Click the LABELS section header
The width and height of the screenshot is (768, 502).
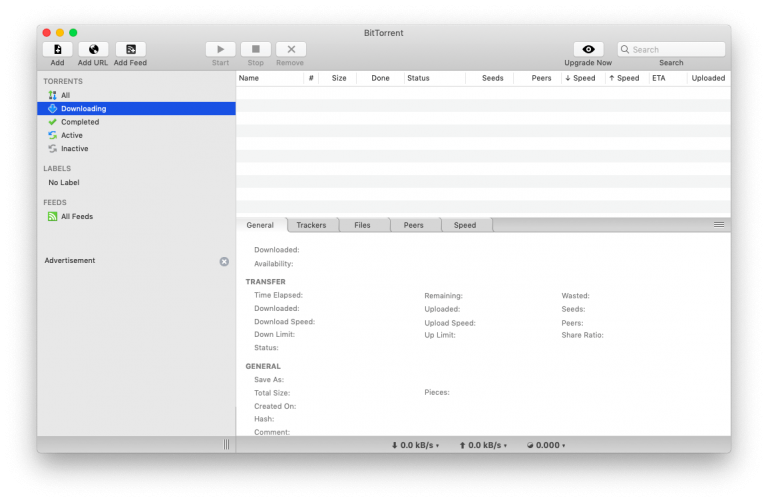pos(57,168)
